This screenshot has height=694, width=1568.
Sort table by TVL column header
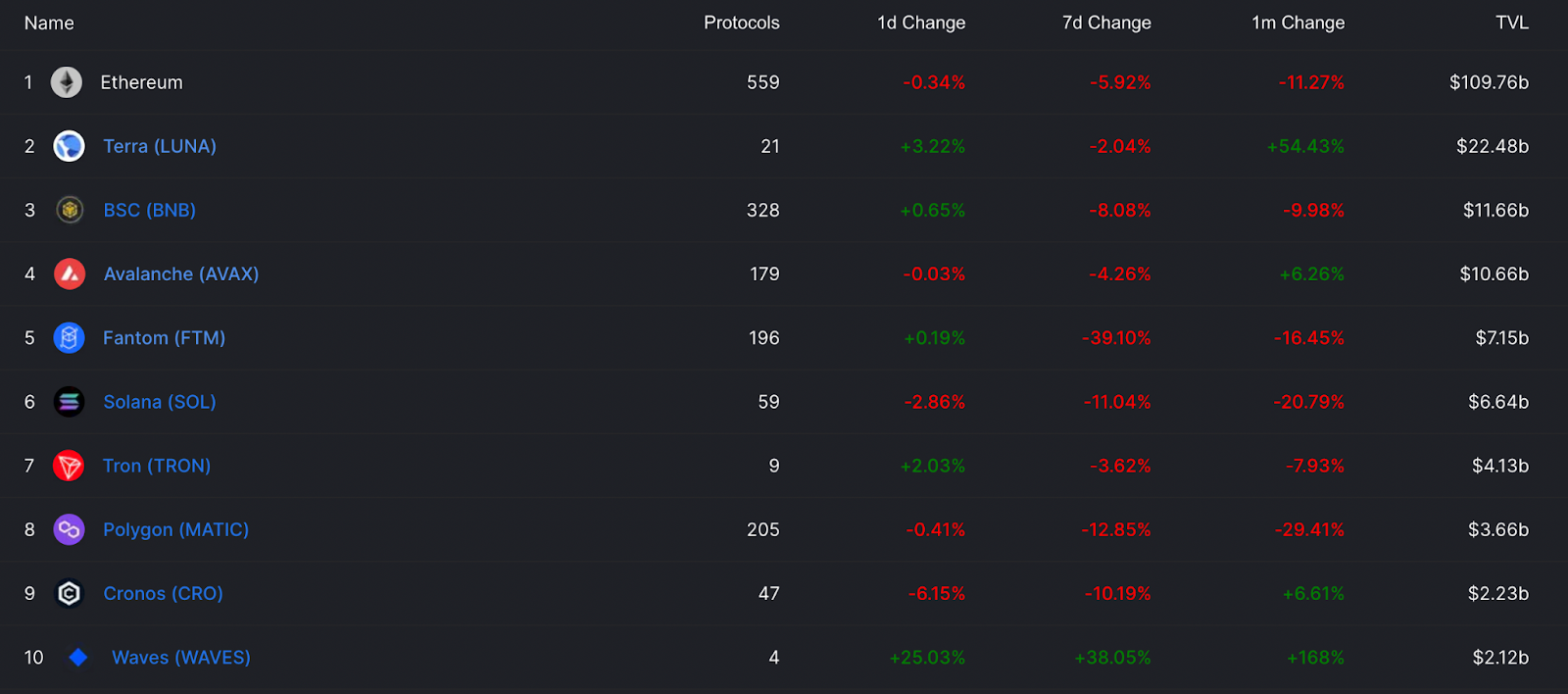pyautogui.click(x=1512, y=23)
